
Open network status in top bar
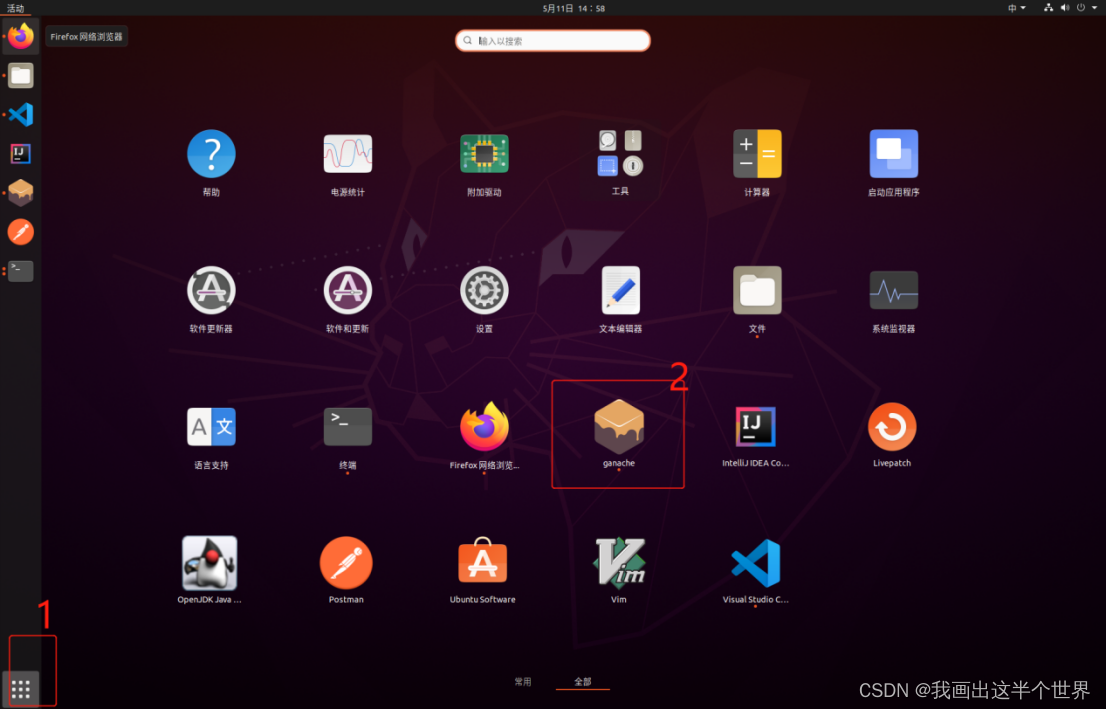1048,8
